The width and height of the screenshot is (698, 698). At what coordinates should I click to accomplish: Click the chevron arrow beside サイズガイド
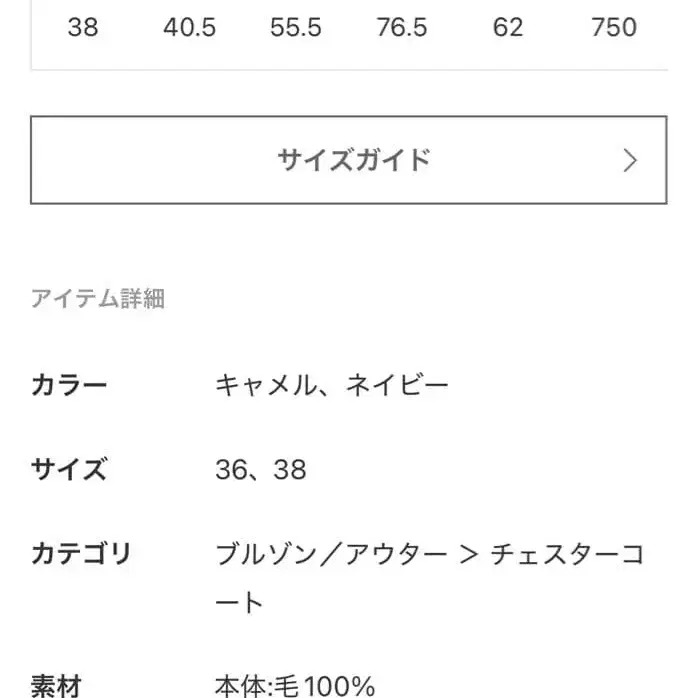pyautogui.click(x=629, y=160)
